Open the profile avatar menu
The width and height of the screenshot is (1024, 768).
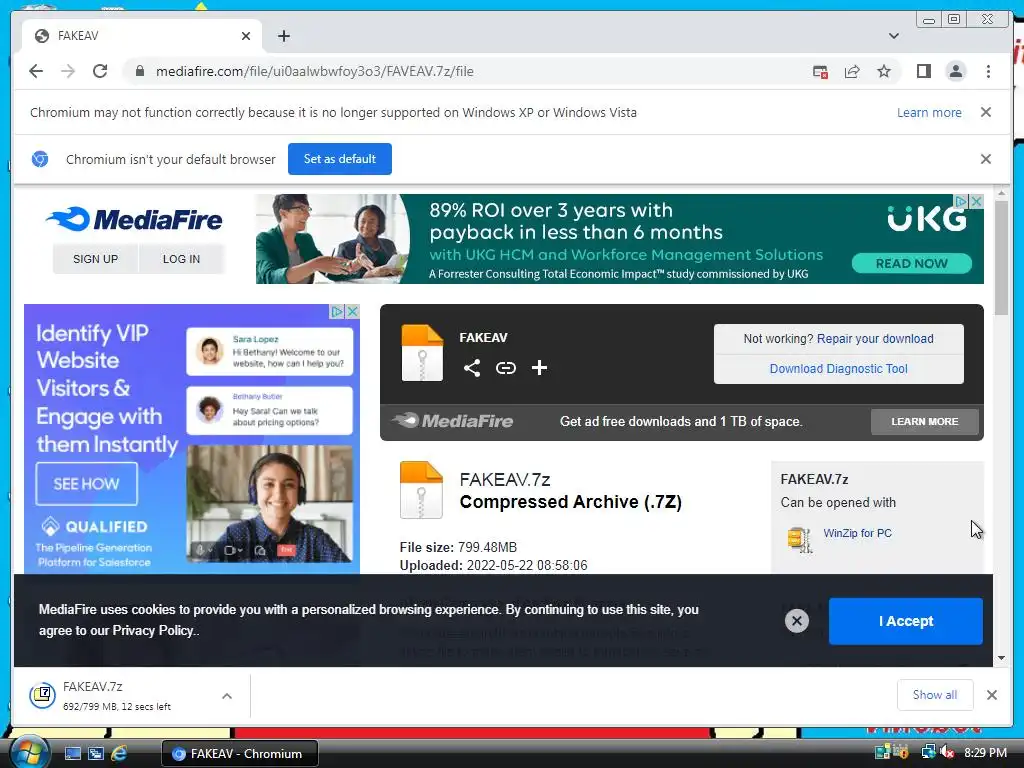[955, 71]
